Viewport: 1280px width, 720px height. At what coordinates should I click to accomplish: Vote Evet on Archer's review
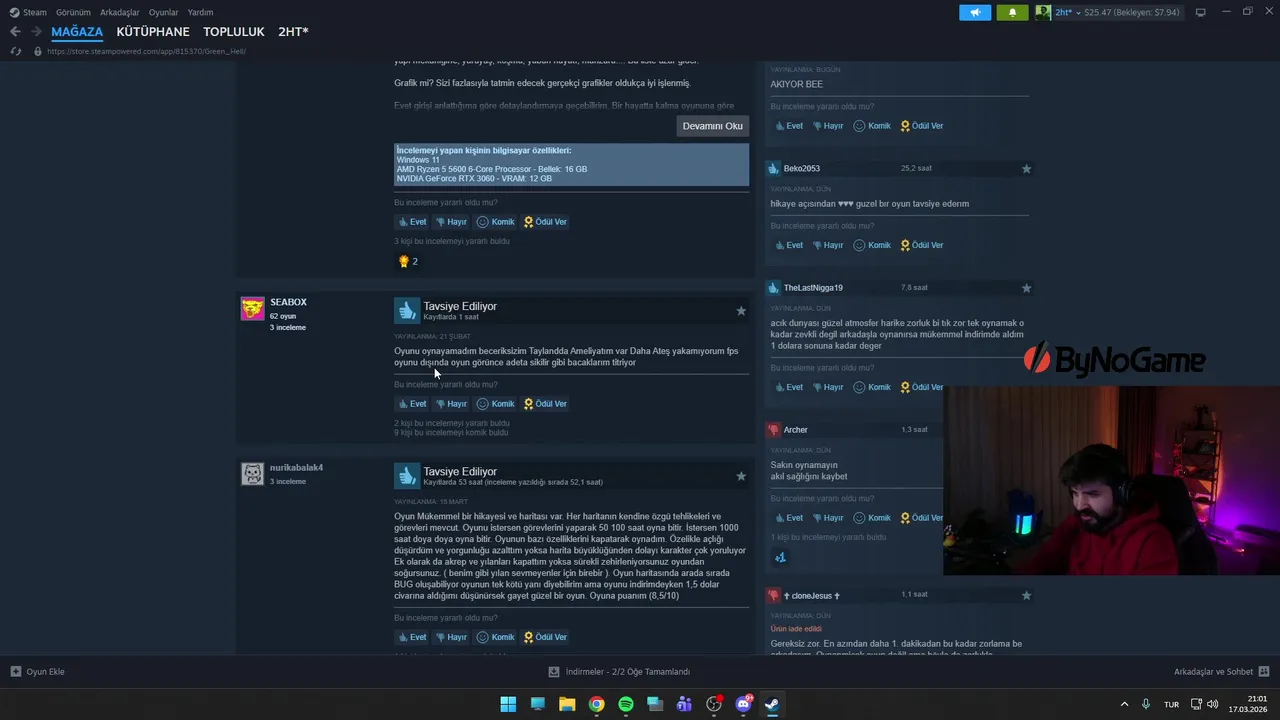click(789, 518)
